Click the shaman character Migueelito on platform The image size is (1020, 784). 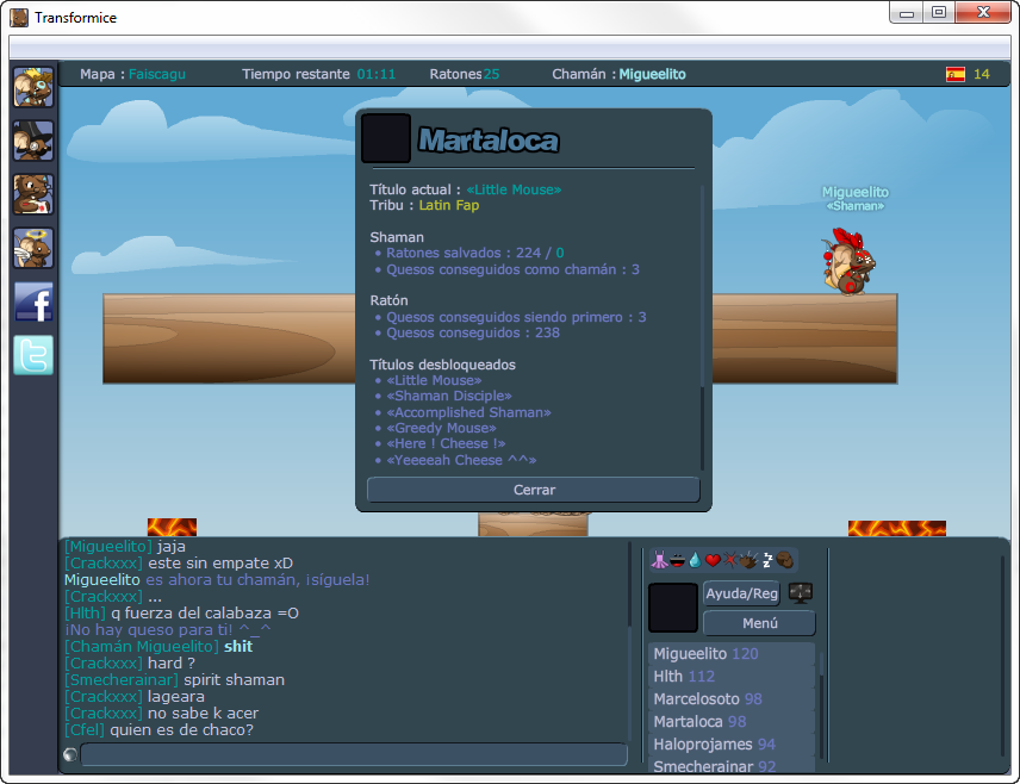point(849,262)
